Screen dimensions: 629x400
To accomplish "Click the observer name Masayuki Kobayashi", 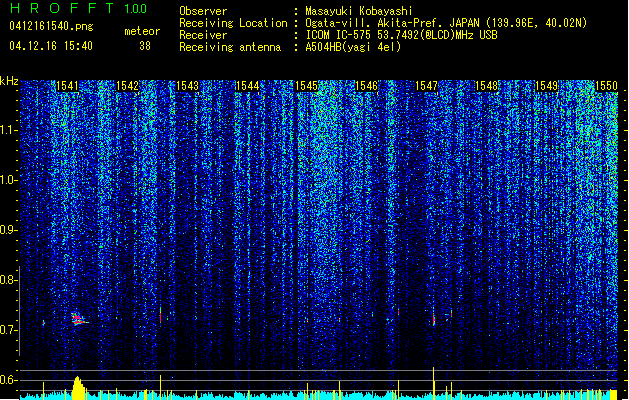I will click(x=359, y=11).
